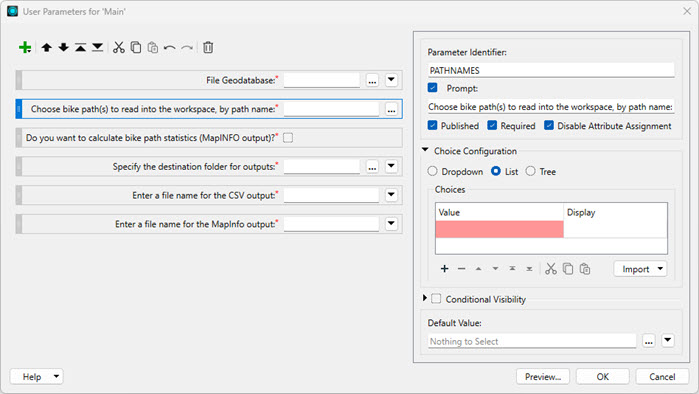Check the calculate bike path statistics checkbox
The width and height of the screenshot is (699, 394).
click(288, 138)
